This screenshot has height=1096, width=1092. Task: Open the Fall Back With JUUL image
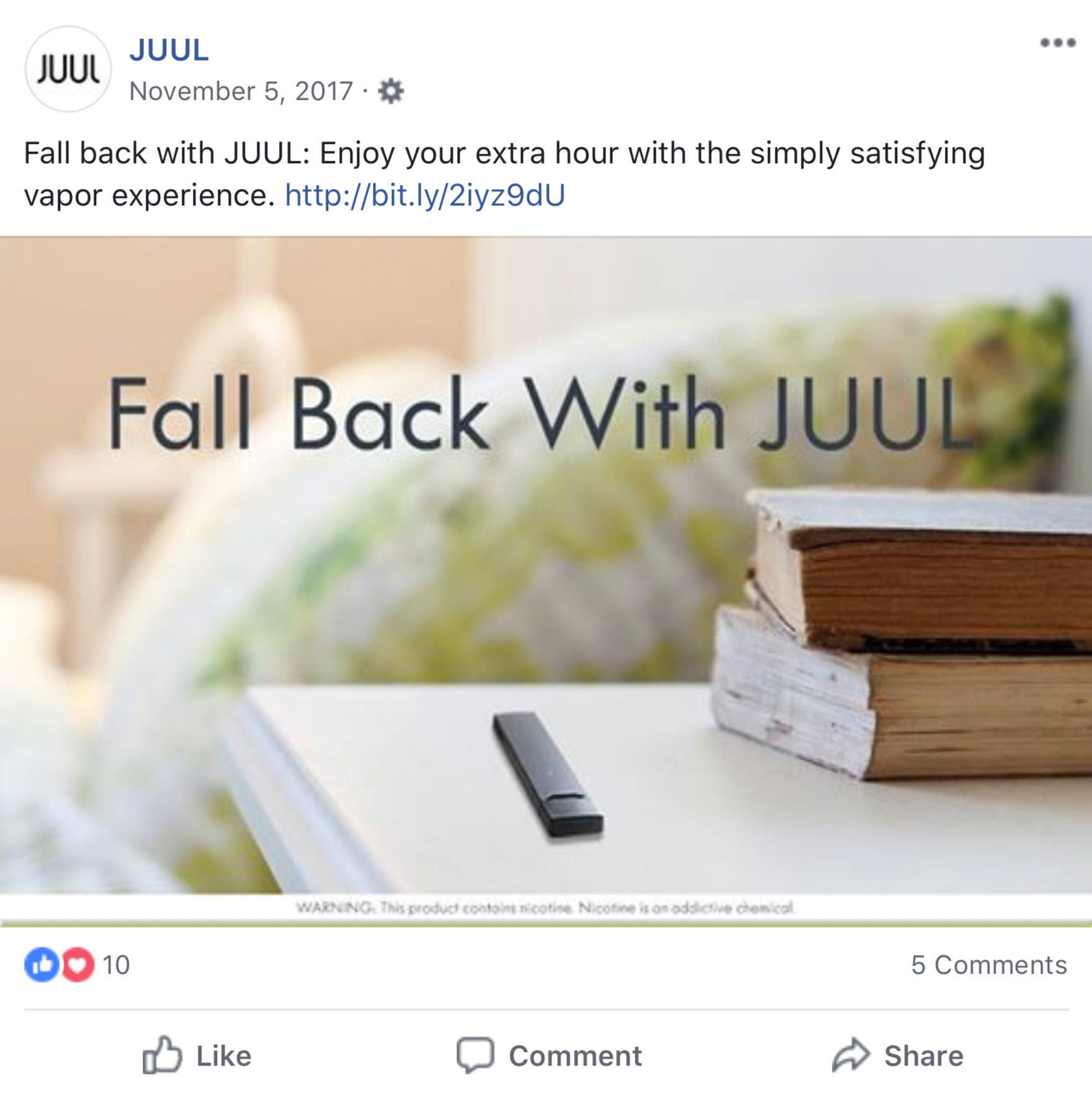546,580
